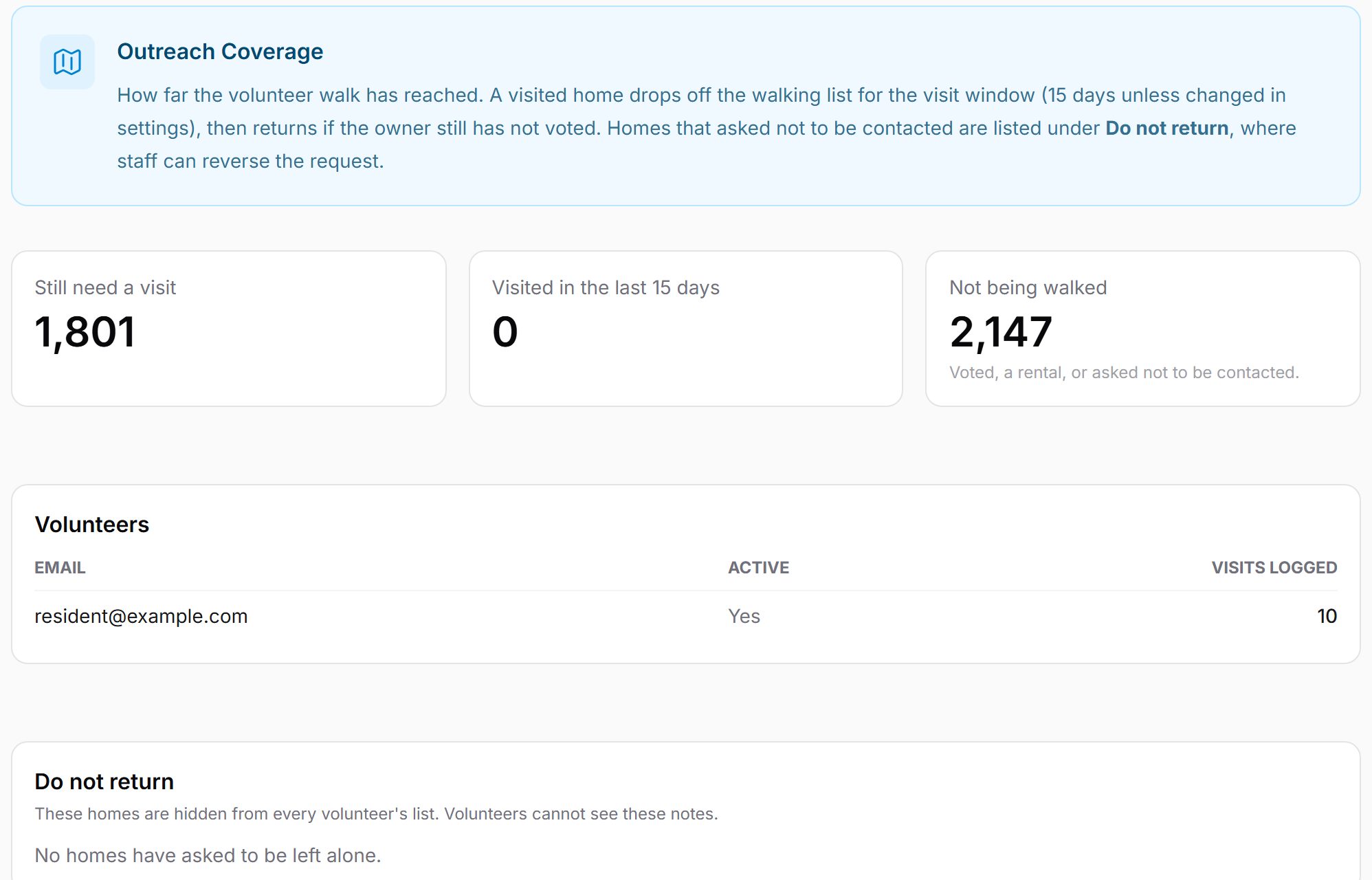
Task: Click the EMAIL column header
Action: 60,567
